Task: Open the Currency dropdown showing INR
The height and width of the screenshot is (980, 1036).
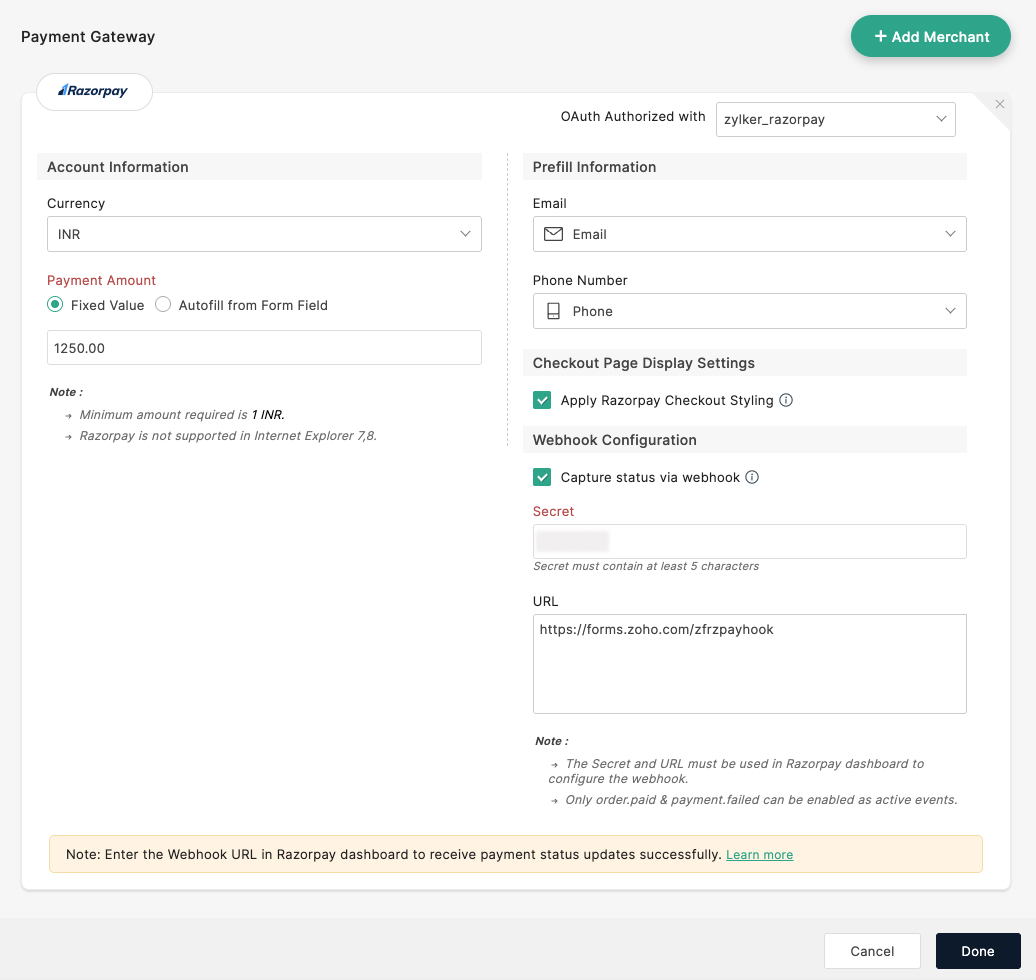Action: coord(264,234)
